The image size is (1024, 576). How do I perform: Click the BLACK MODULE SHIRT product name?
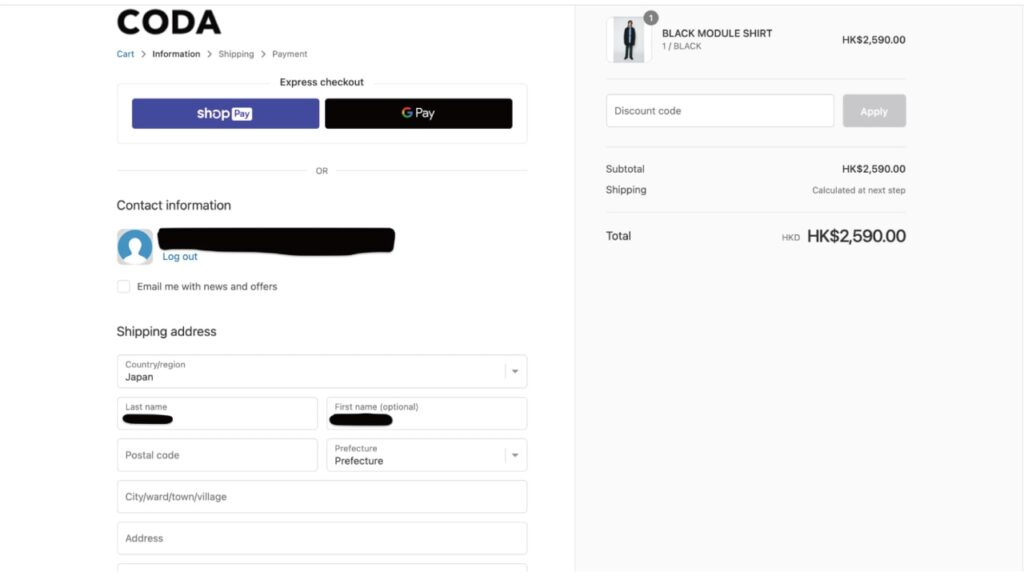[716, 33]
